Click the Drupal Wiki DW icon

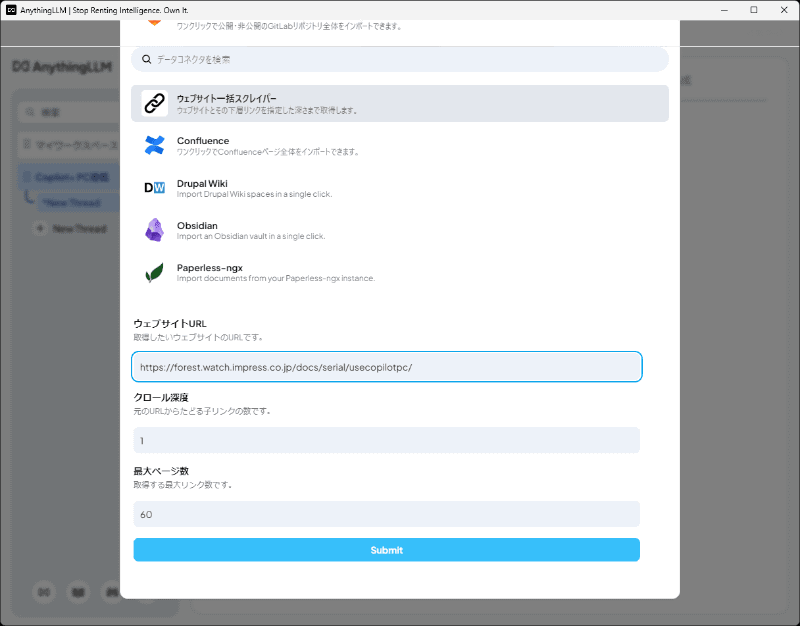coord(155,188)
